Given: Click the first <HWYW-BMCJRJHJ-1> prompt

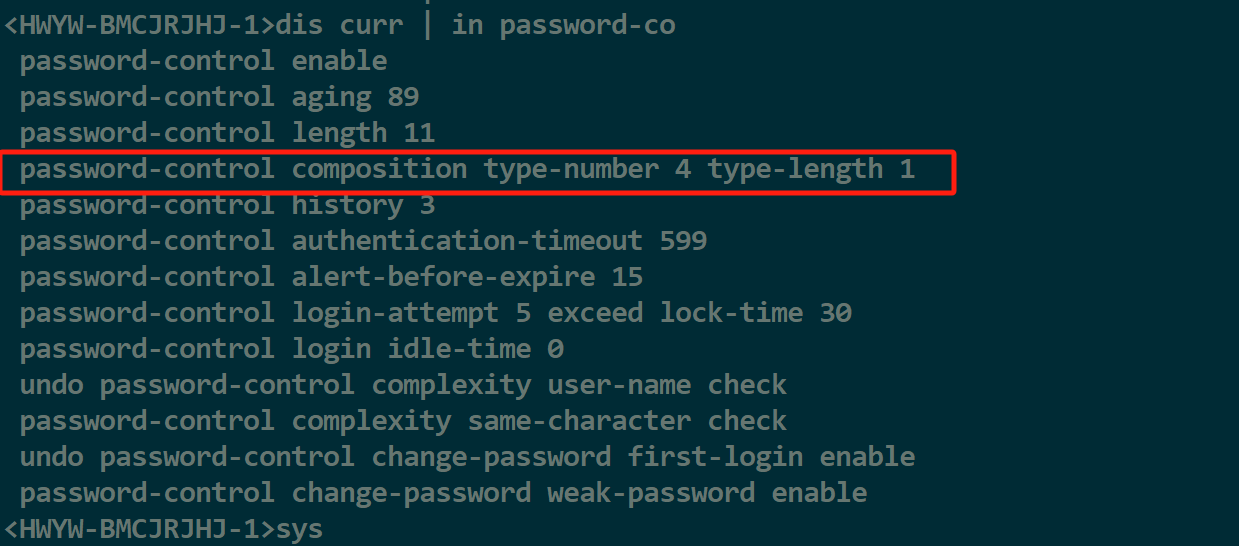Looking at the screenshot, I should [139, 25].
